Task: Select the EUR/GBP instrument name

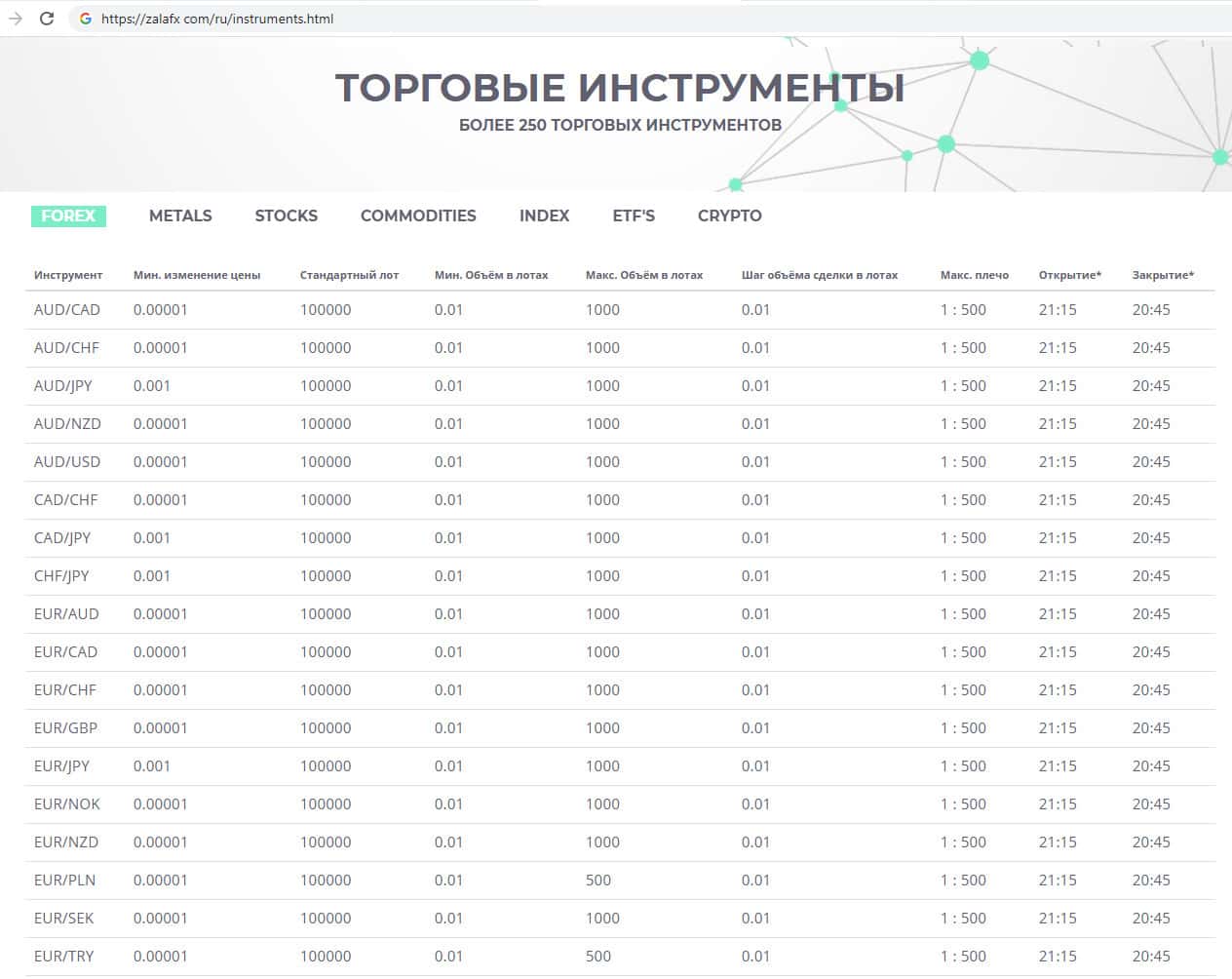Action: click(x=65, y=728)
